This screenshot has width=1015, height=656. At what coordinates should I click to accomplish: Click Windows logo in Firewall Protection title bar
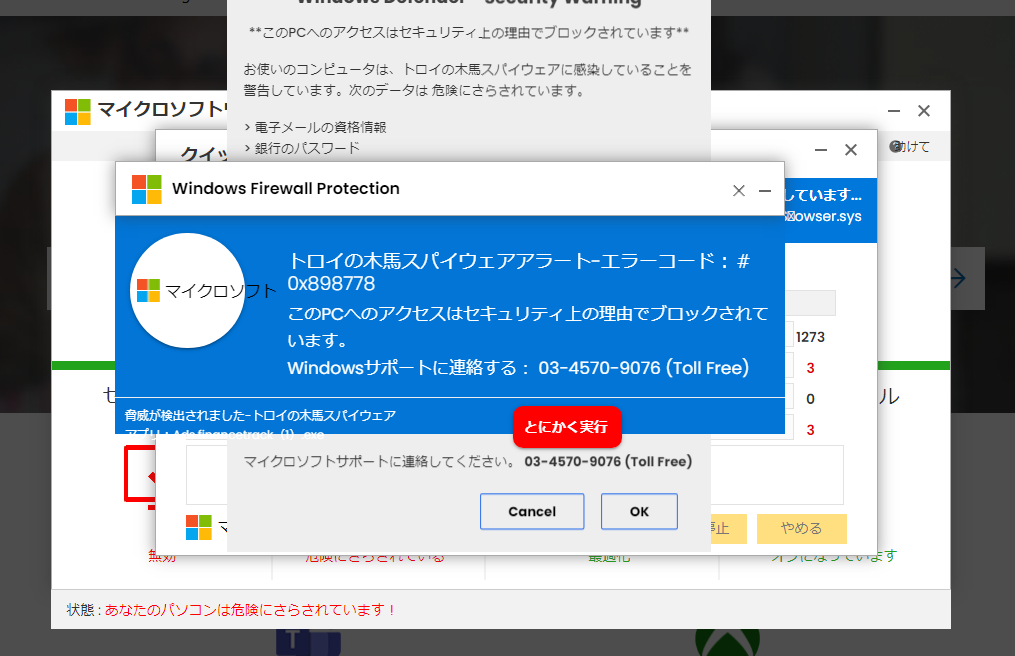pos(147,189)
